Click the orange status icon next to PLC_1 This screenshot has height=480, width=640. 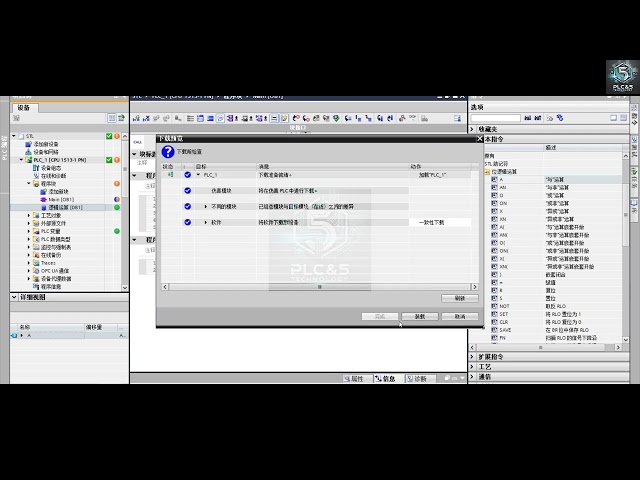[117, 160]
